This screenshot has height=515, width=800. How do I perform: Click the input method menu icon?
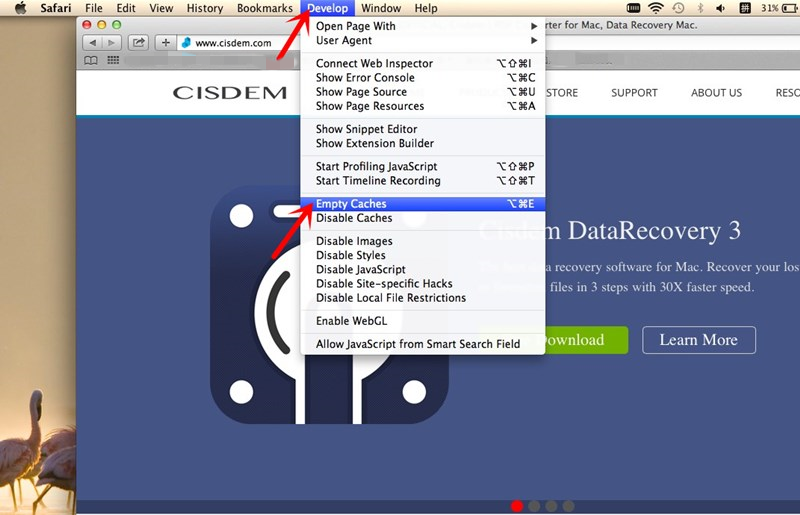point(745,8)
